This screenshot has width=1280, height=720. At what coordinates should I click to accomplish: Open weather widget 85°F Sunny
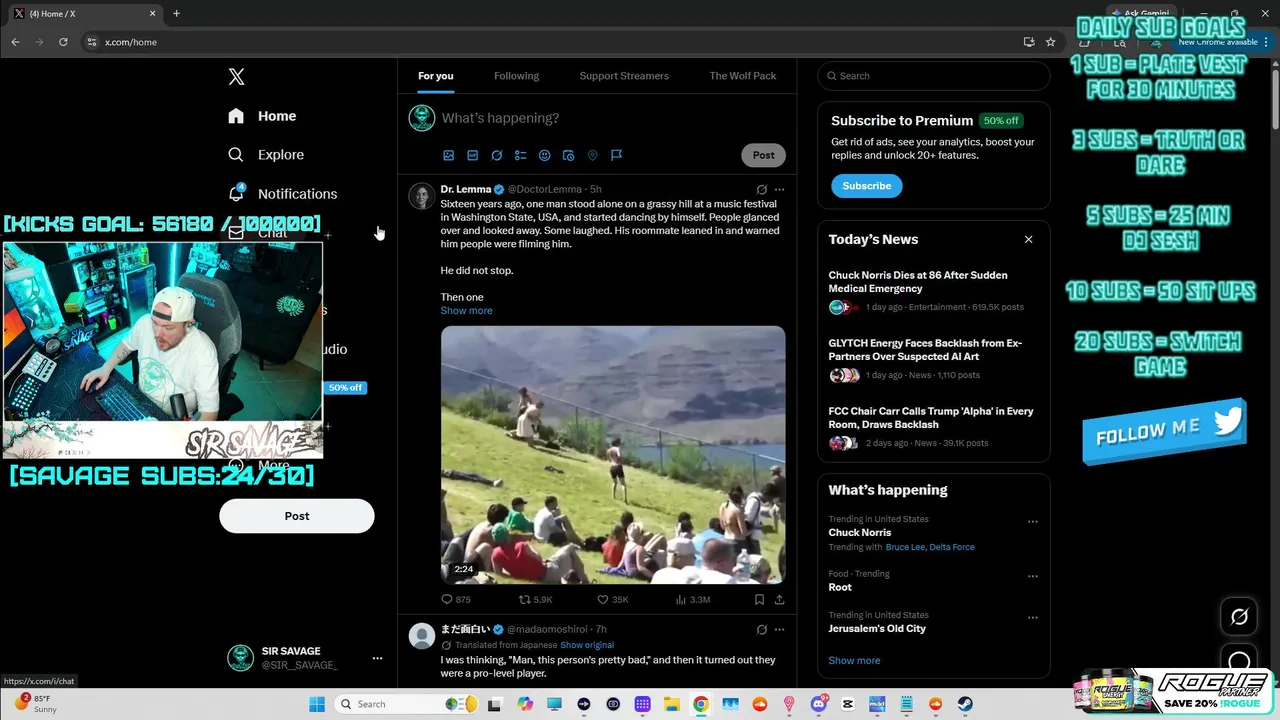[x=37, y=704]
